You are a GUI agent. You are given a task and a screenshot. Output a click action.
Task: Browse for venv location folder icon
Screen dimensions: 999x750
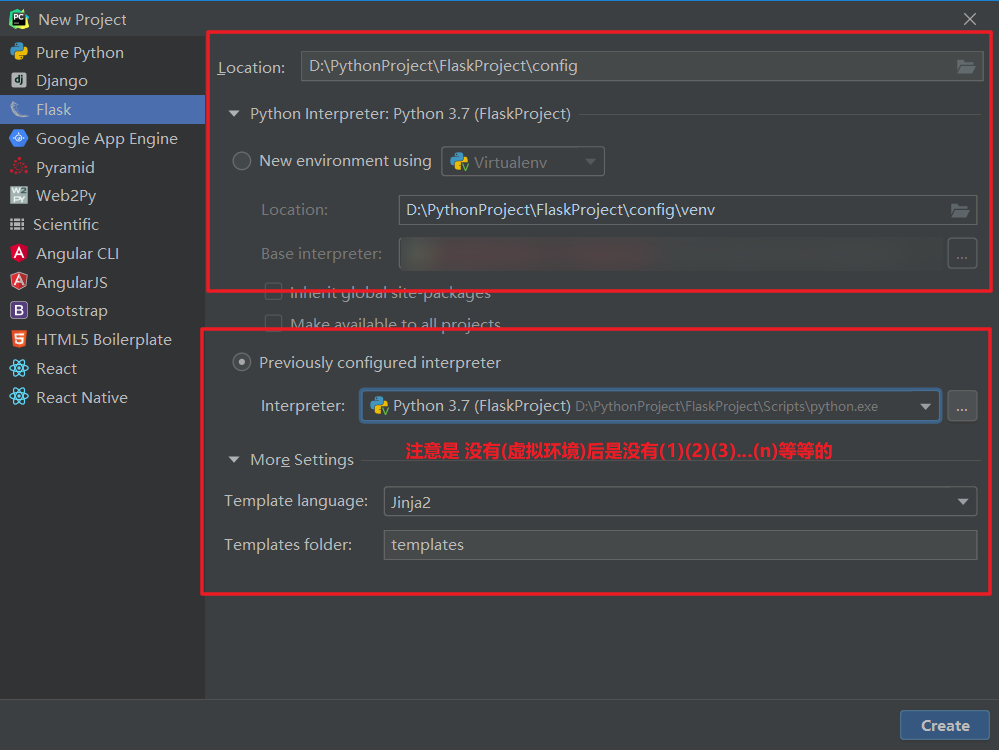pyautogui.click(x=960, y=210)
